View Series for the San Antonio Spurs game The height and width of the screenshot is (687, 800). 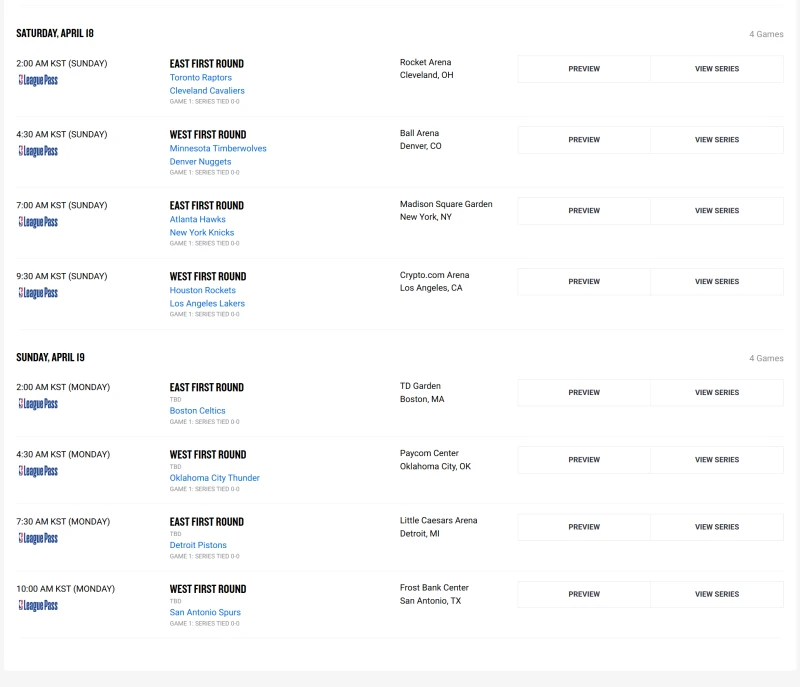pyautogui.click(x=717, y=594)
